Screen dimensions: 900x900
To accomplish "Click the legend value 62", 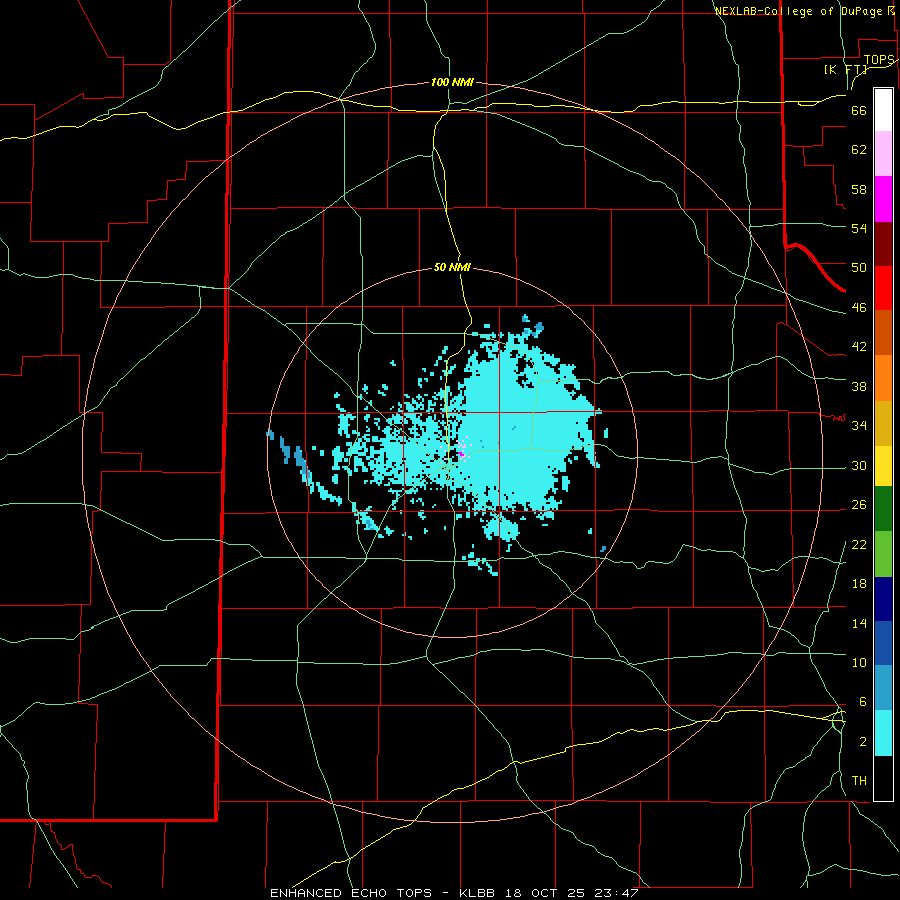I will click(859, 149).
